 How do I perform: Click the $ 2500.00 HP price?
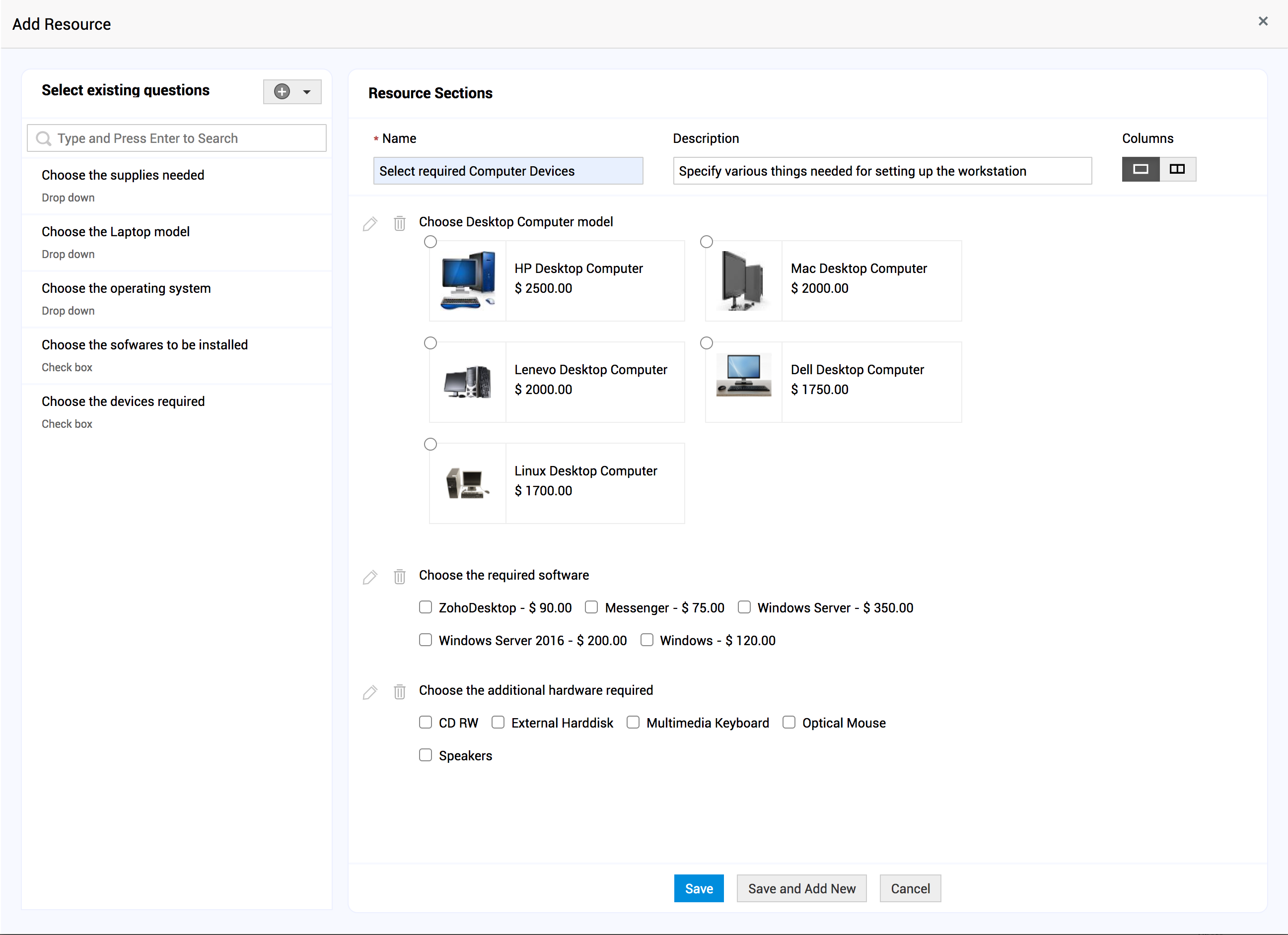pos(543,288)
